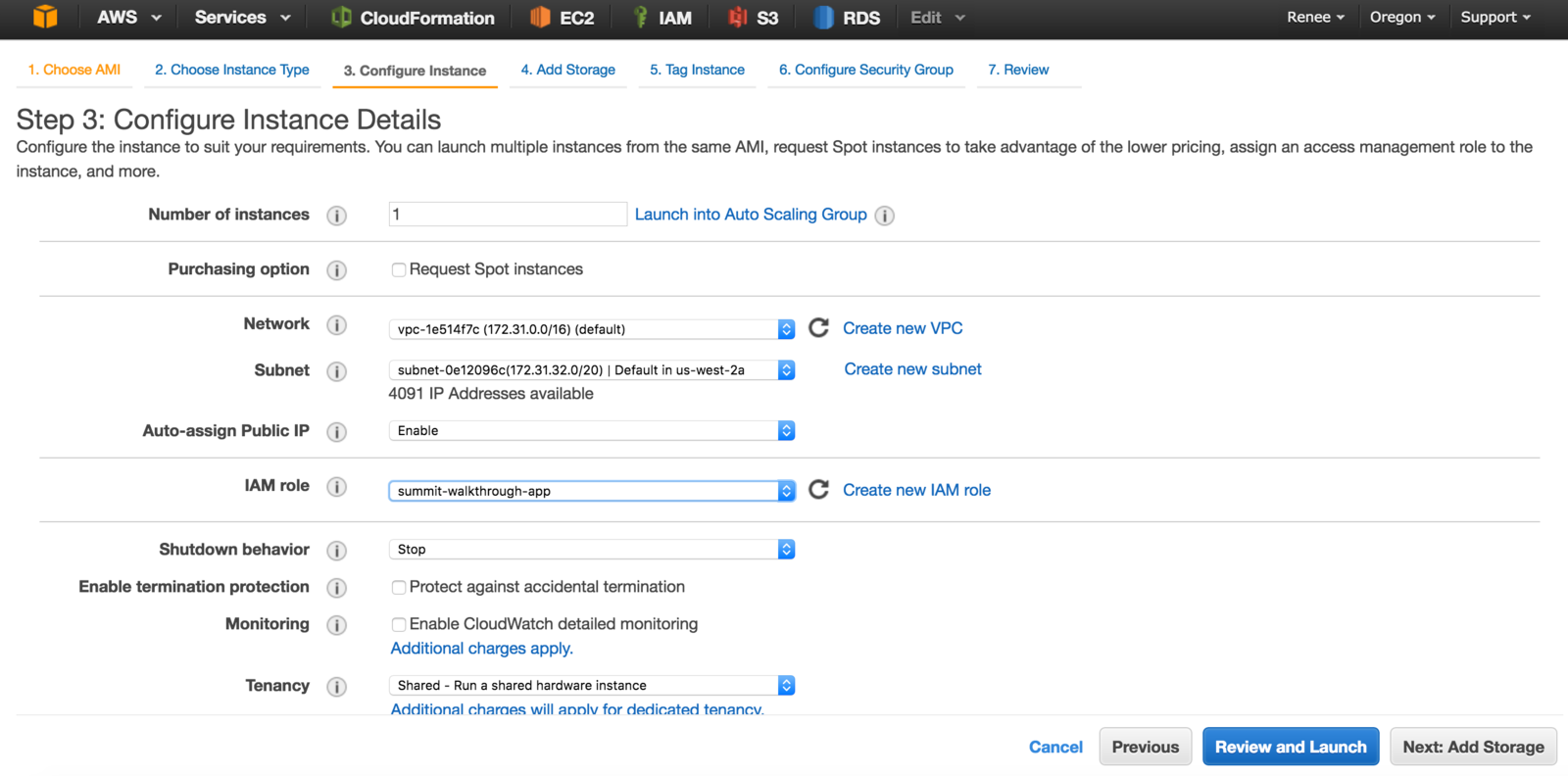Open the EC2 shortcut icon

(x=540, y=17)
